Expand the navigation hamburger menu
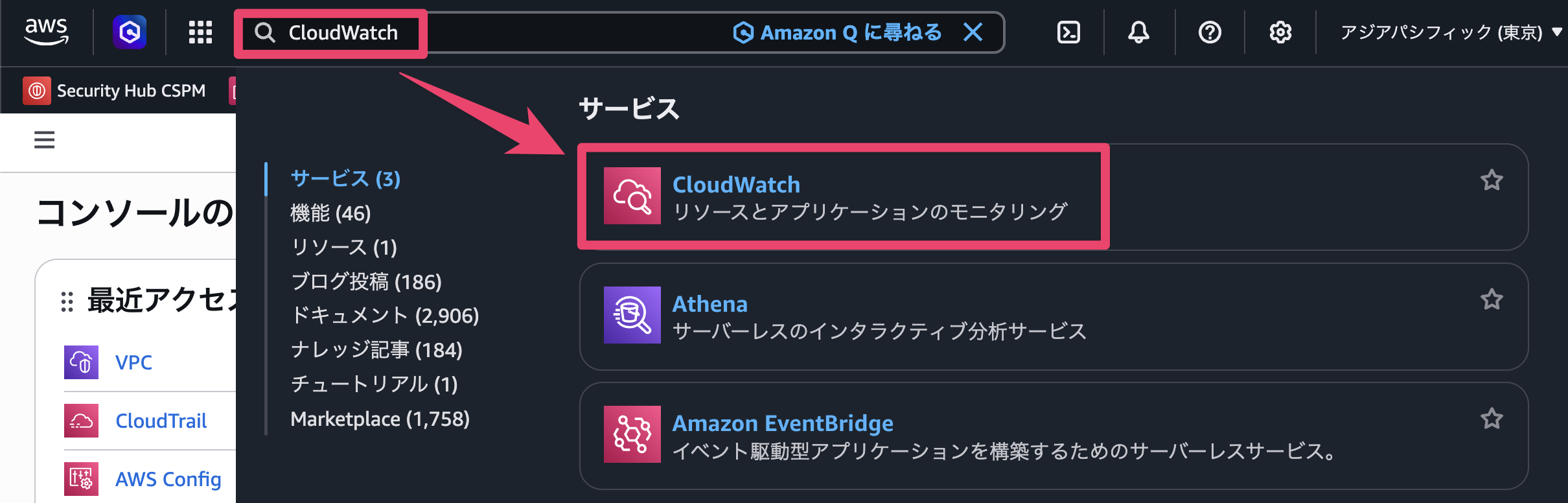Image resolution: width=1568 pixels, height=503 pixels. 43,140
